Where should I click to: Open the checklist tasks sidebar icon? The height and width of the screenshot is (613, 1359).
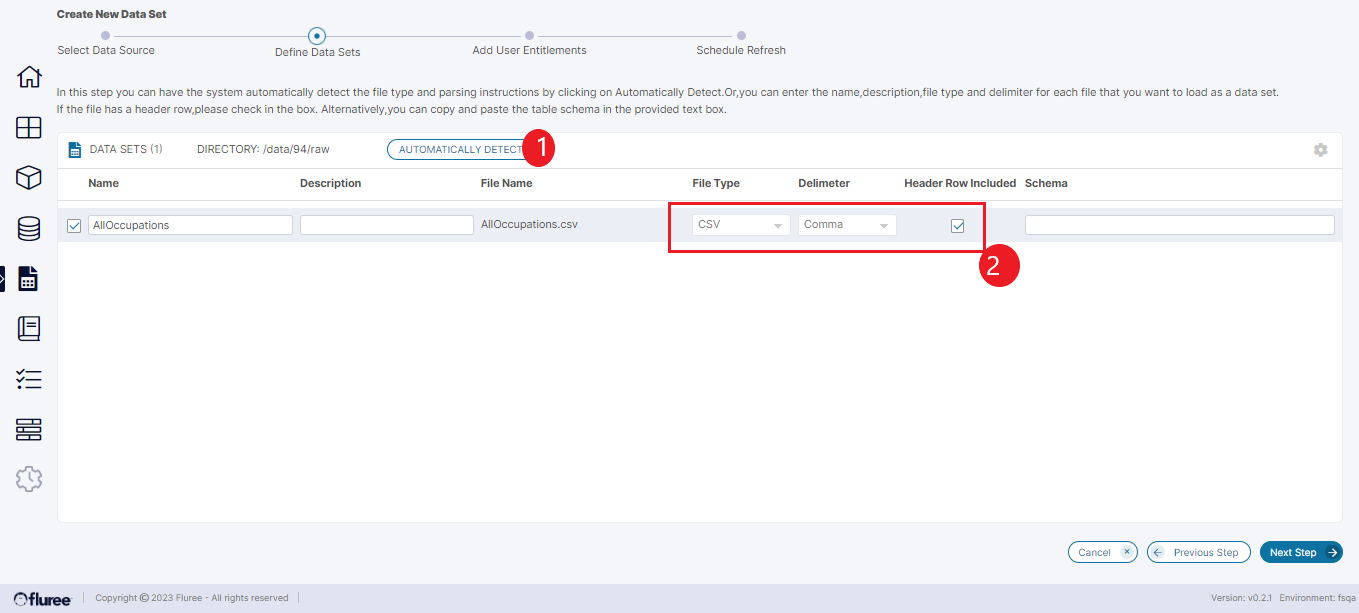(x=29, y=379)
